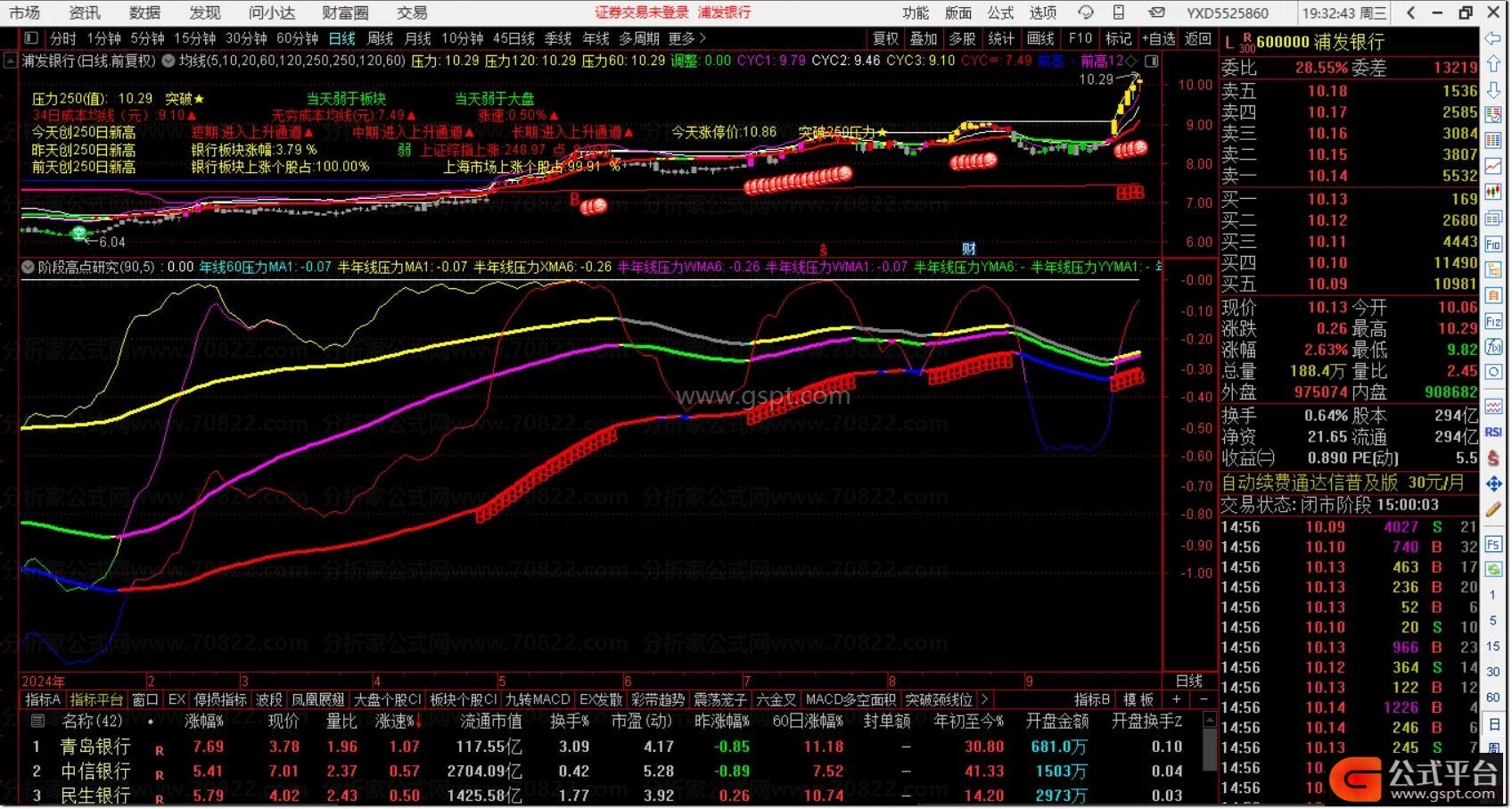The width and height of the screenshot is (1512, 809).
Task: Collapse the 浦发银行 main chart triangle
Action: (11, 62)
